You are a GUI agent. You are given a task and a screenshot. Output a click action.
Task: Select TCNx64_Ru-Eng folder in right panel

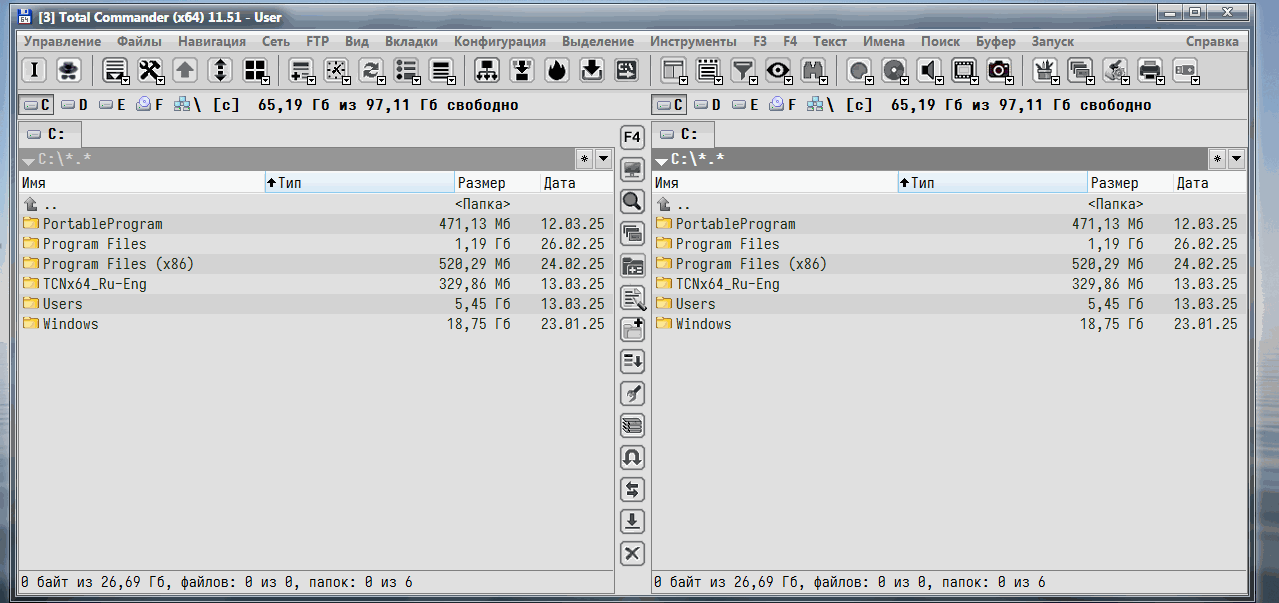(x=950, y=284)
